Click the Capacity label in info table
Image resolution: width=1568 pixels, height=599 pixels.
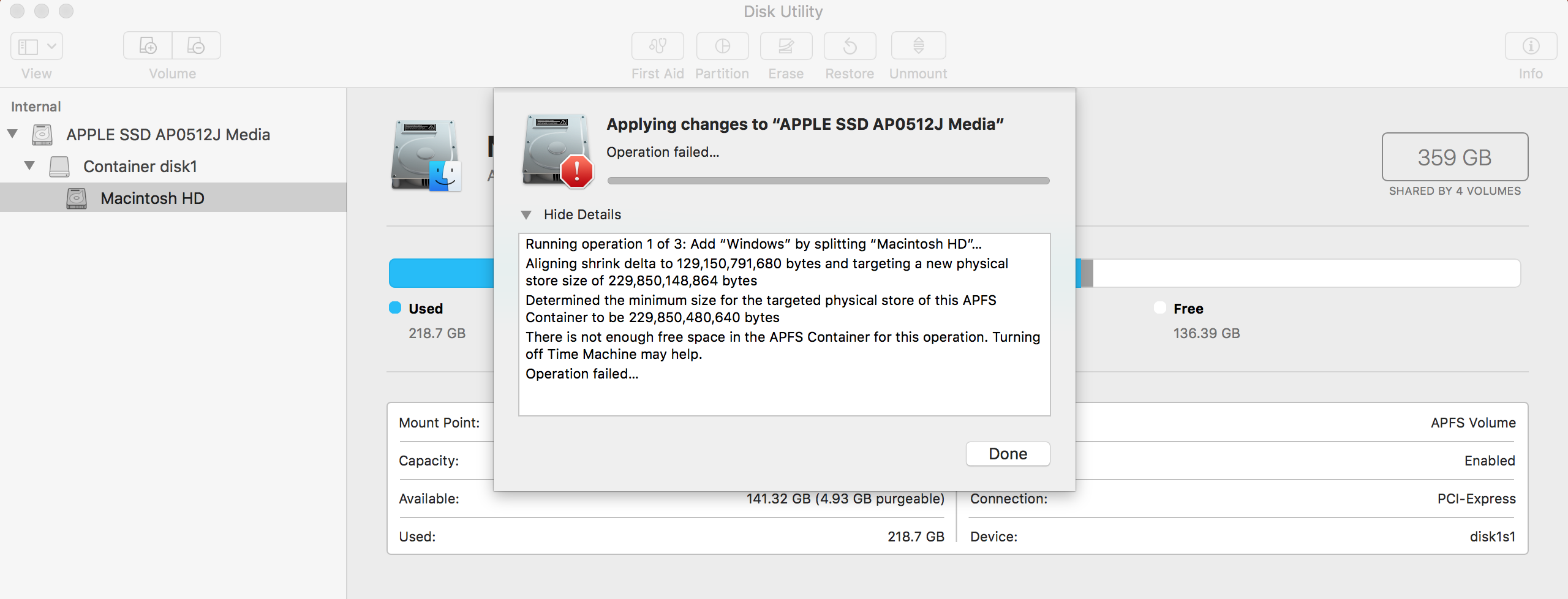[429, 461]
